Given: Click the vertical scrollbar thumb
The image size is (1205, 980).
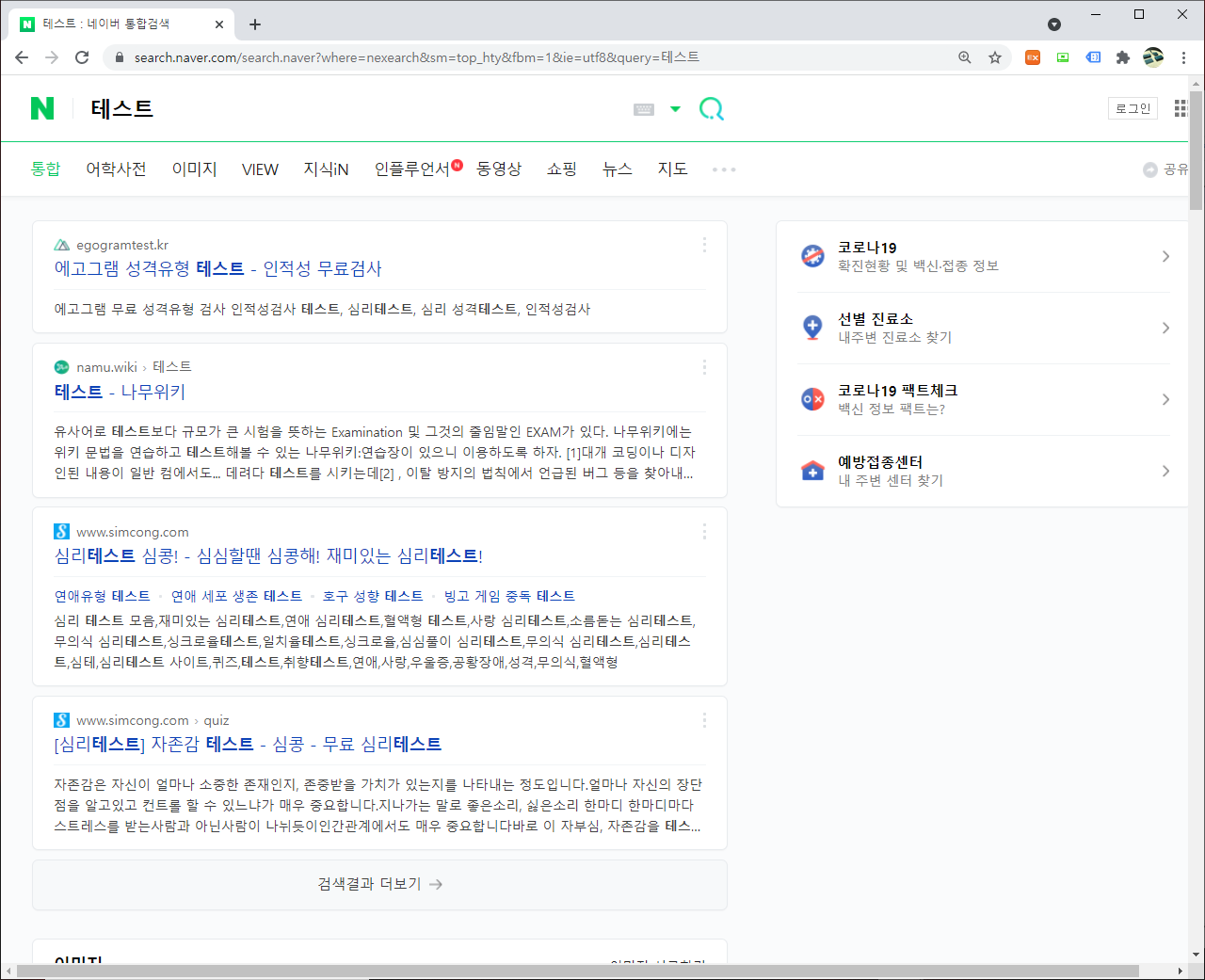Looking at the screenshot, I should pos(1197,151).
